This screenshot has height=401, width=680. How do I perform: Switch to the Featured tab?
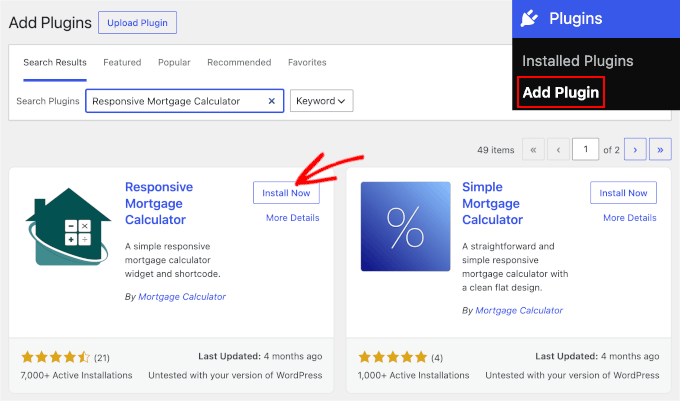point(122,62)
